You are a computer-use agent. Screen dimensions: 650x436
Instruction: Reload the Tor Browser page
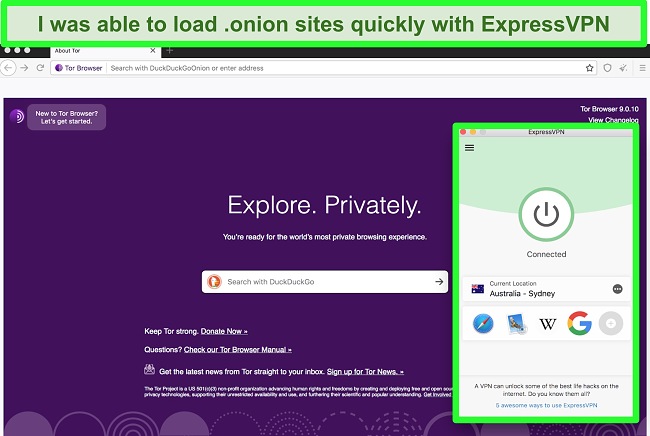click(40, 68)
